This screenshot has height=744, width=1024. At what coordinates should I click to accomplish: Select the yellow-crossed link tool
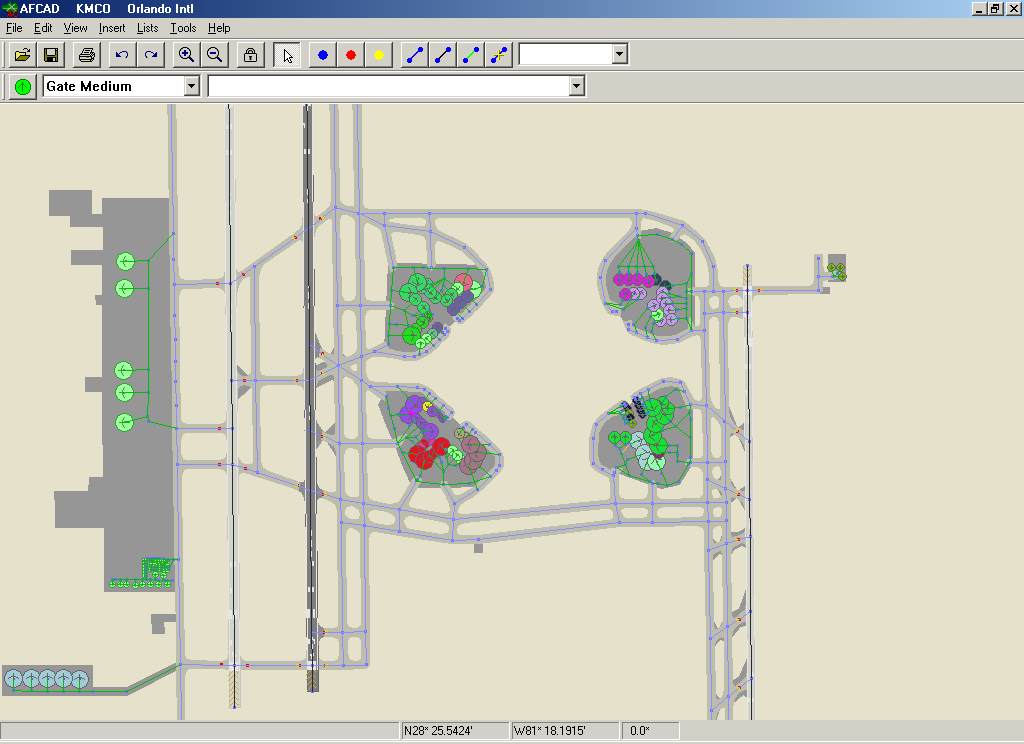pyautogui.click(x=499, y=55)
